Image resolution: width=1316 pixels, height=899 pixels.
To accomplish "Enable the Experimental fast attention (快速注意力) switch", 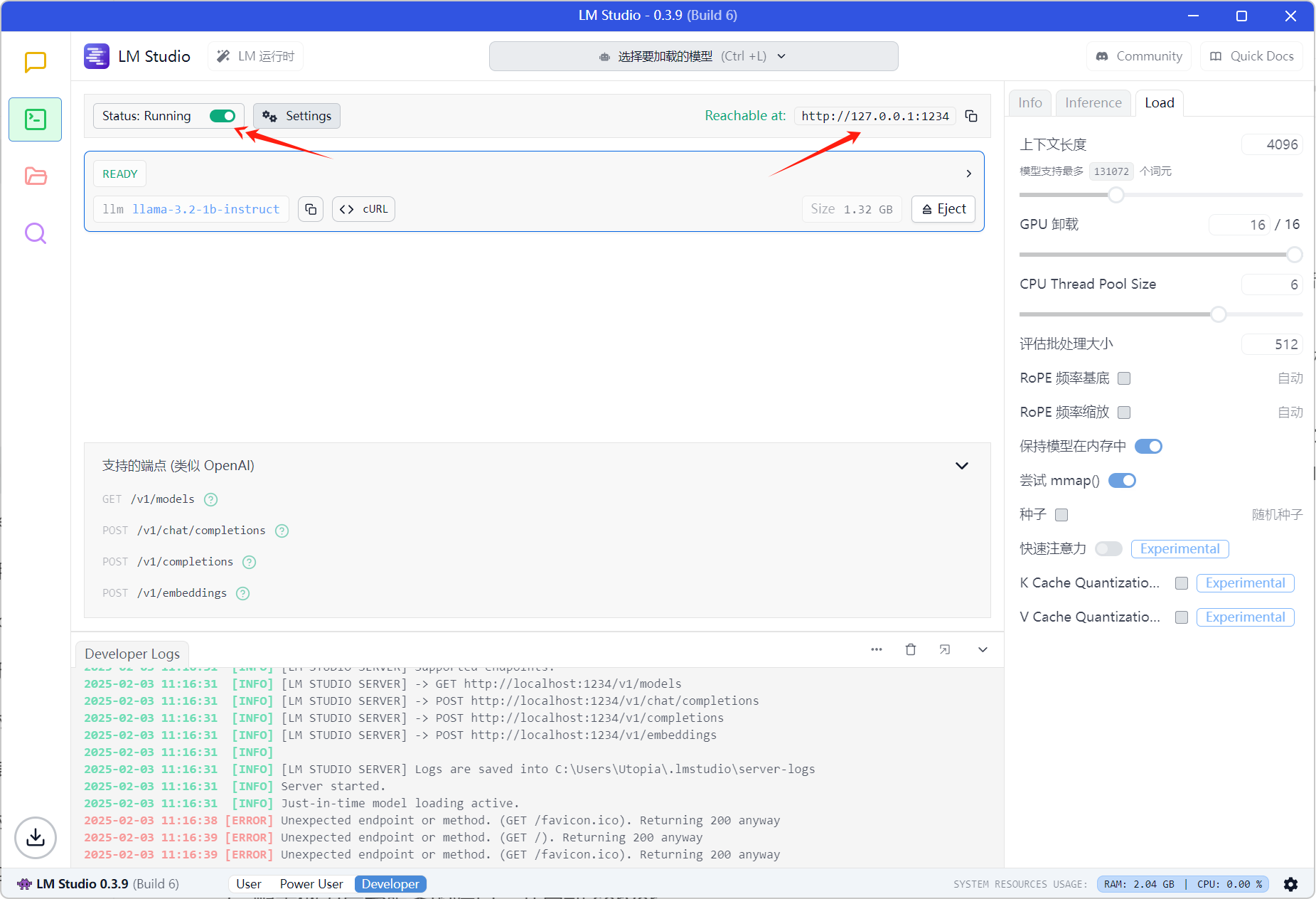I will click(1108, 548).
